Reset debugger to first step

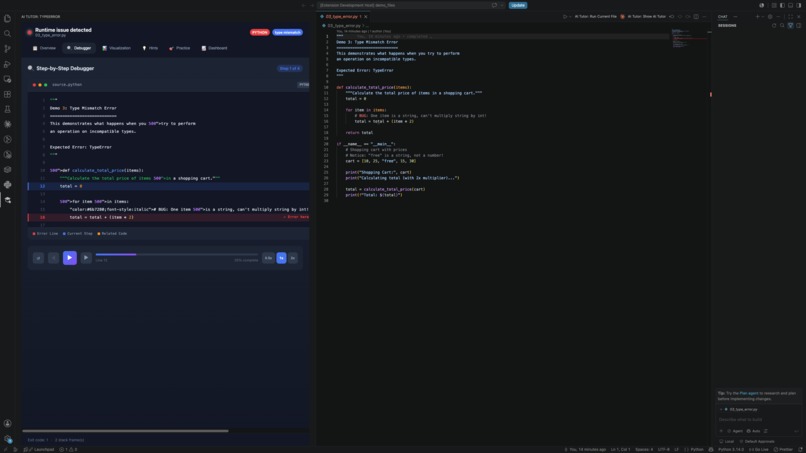[x=38, y=258]
